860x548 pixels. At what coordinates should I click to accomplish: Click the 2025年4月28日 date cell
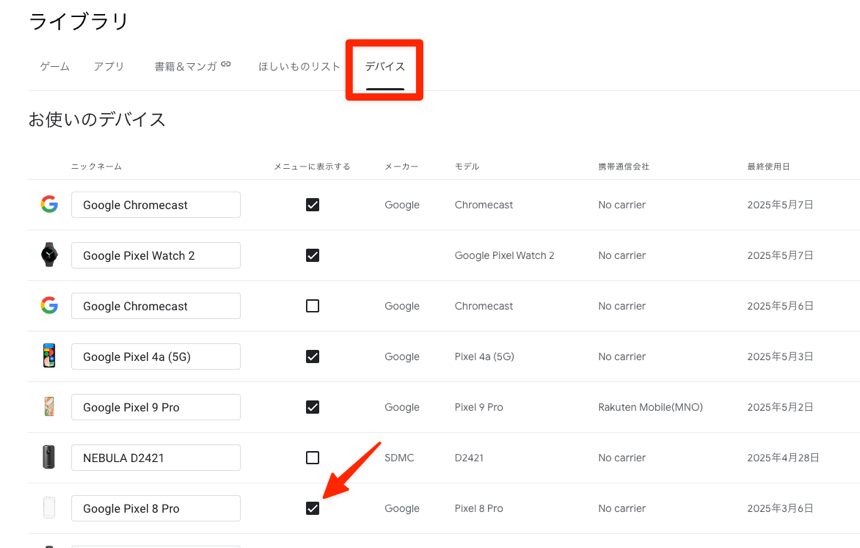tap(783, 457)
